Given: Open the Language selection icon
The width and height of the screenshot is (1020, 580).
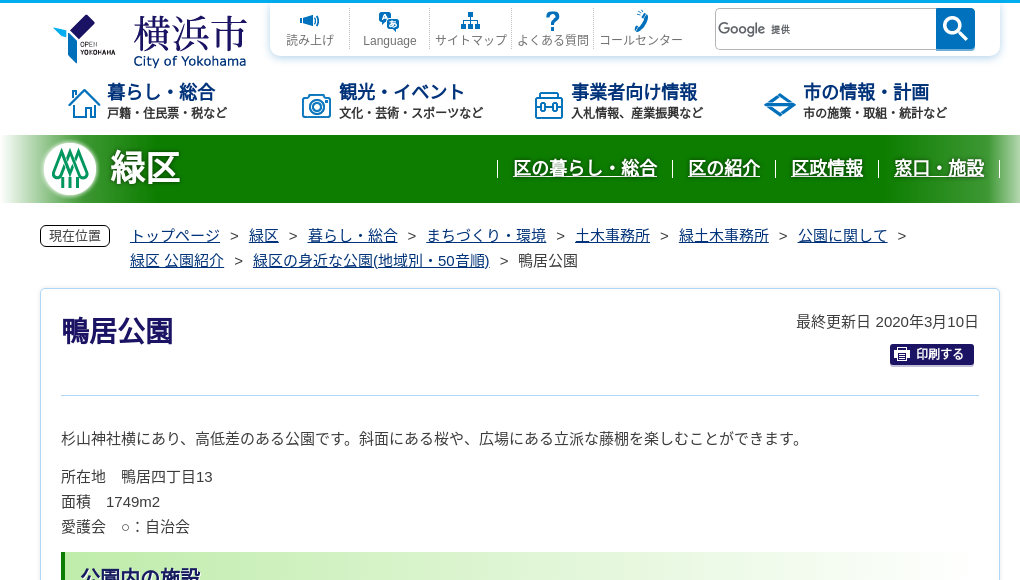Looking at the screenshot, I should (x=389, y=20).
